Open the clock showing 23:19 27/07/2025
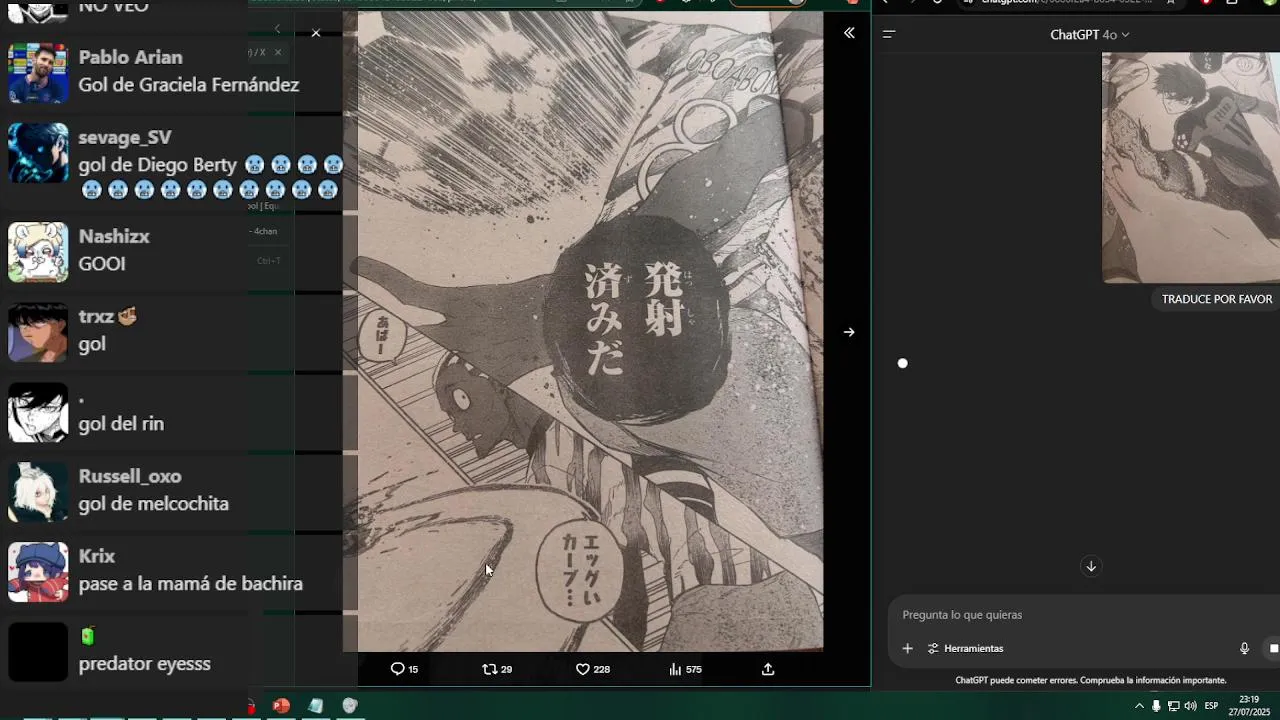1280x720 pixels. [x=1249, y=705]
